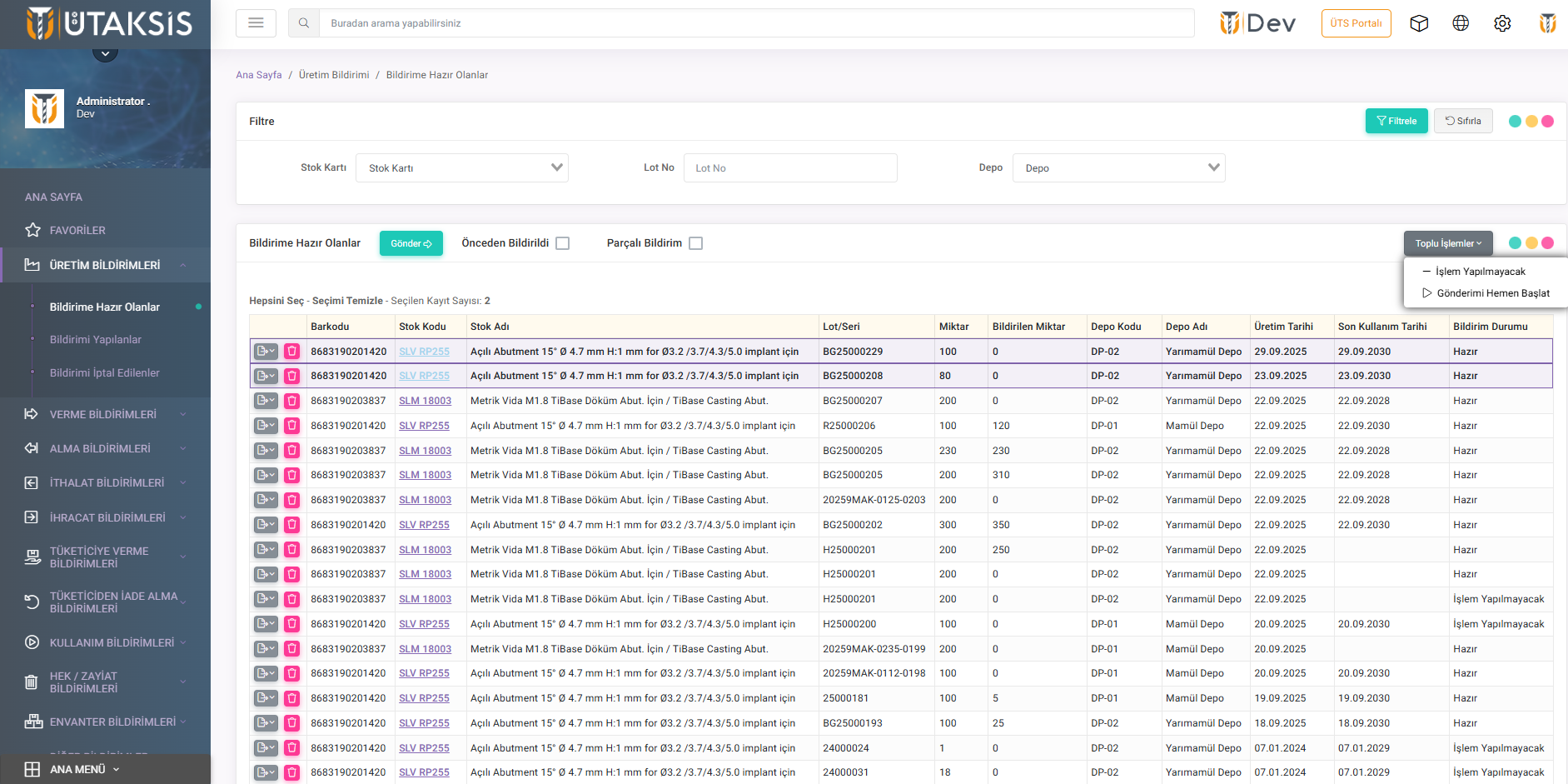
Task: Enable the Önceden Bildirildi checkbox
Action: click(x=563, y=243)
